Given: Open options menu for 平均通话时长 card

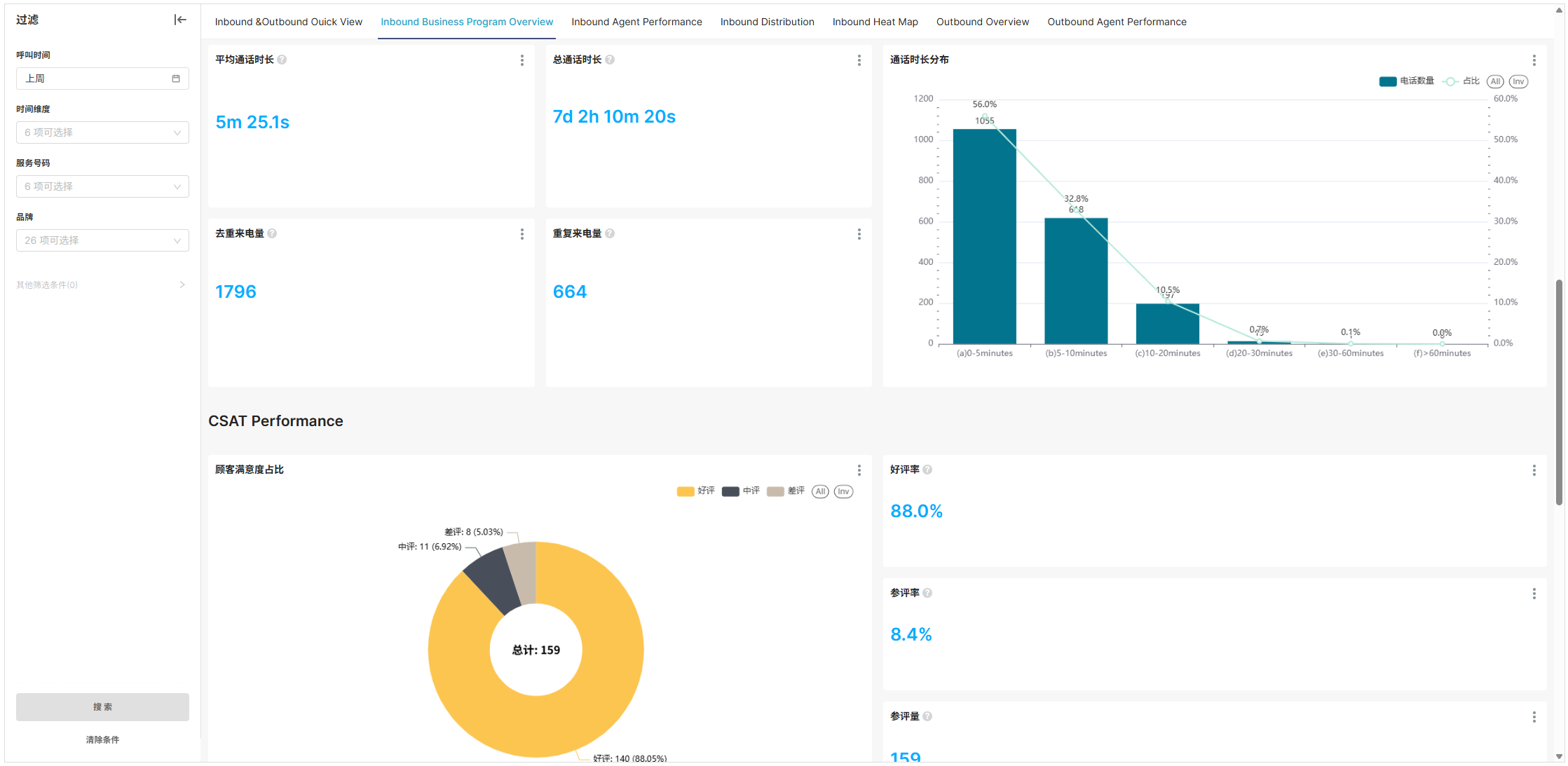Looking at the screenshot, I should pos(522,60).
